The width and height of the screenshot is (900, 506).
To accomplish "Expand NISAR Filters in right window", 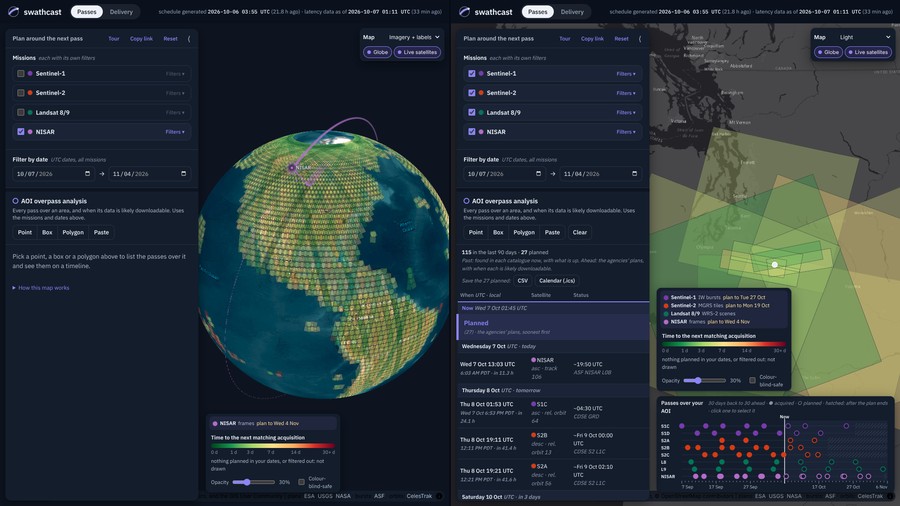I will [626, 132].
